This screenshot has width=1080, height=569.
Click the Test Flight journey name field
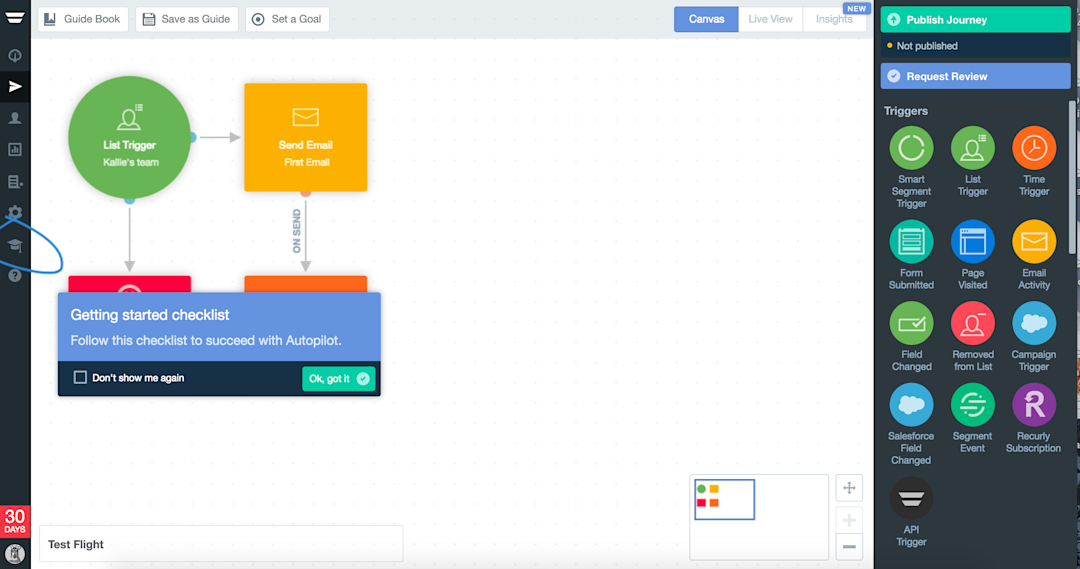click(x=221, y=544)
